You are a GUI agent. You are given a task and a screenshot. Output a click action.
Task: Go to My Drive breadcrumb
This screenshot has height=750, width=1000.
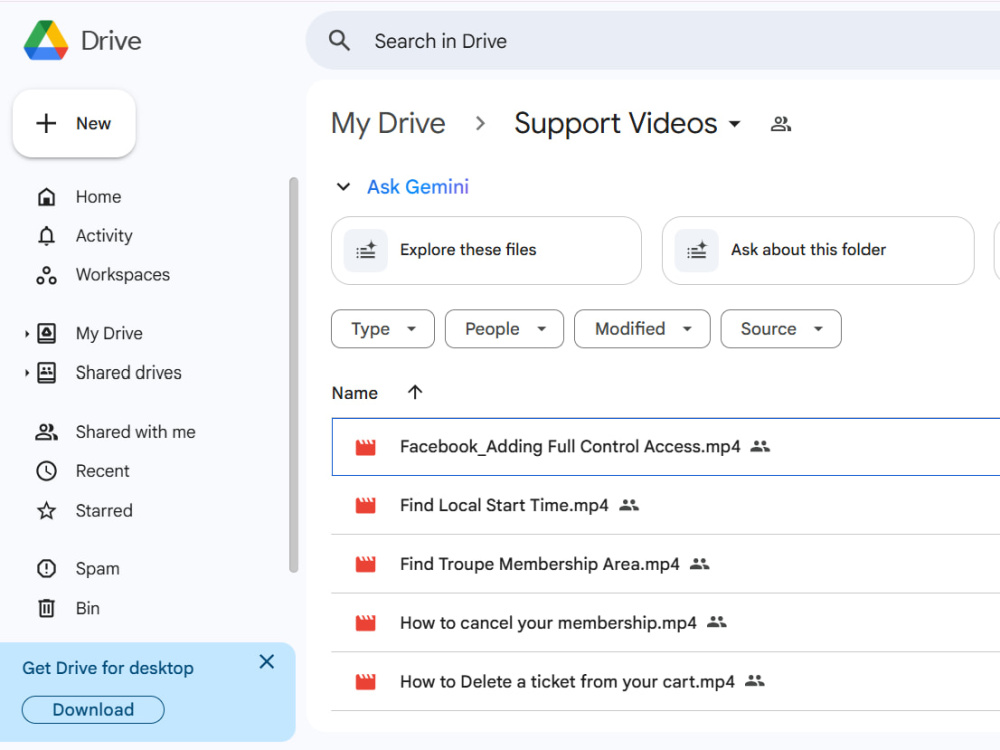point(388,123)
